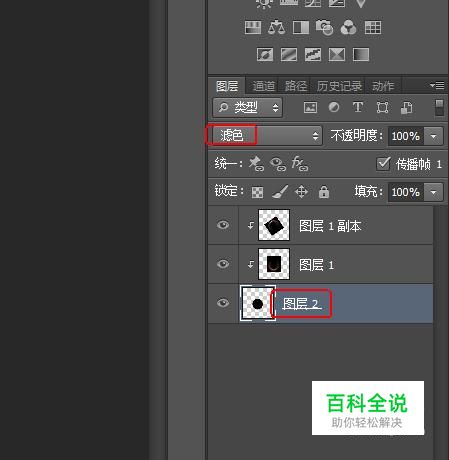The image size is (449, 460).
Task: Open the 滤色 blend mode dropdown
Action: [x=266, y=135]
